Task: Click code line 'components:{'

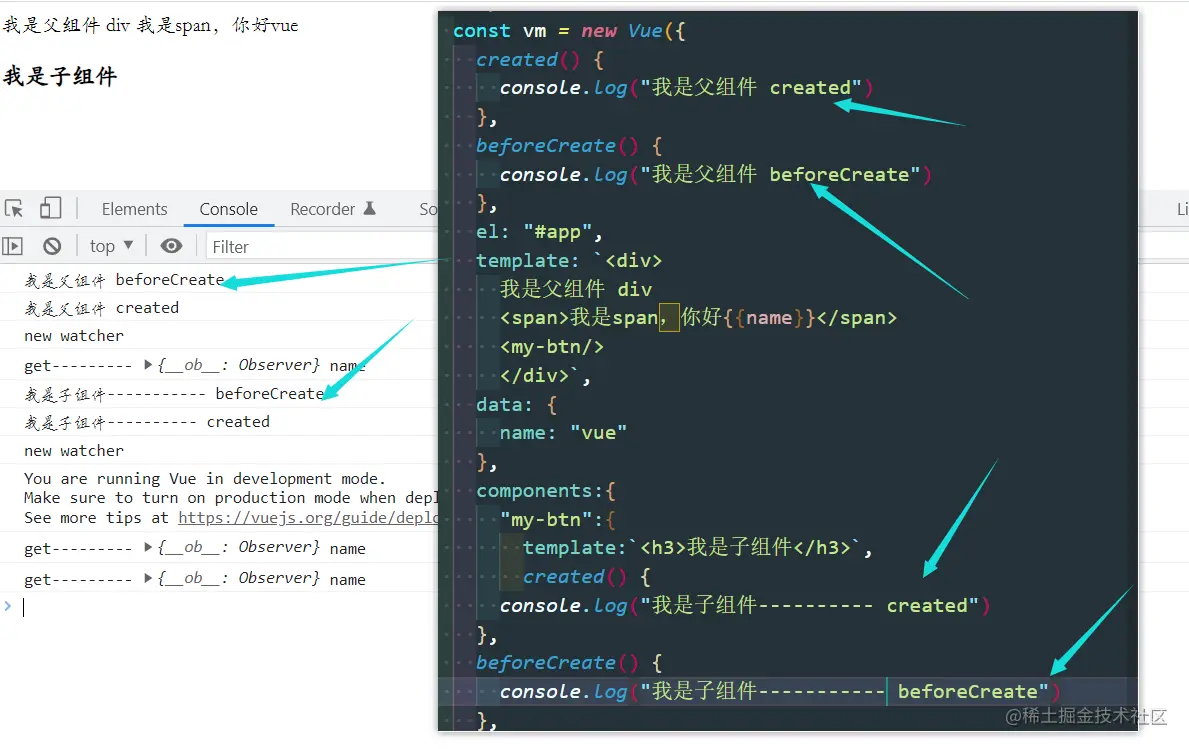Action: tap(546, 491)
